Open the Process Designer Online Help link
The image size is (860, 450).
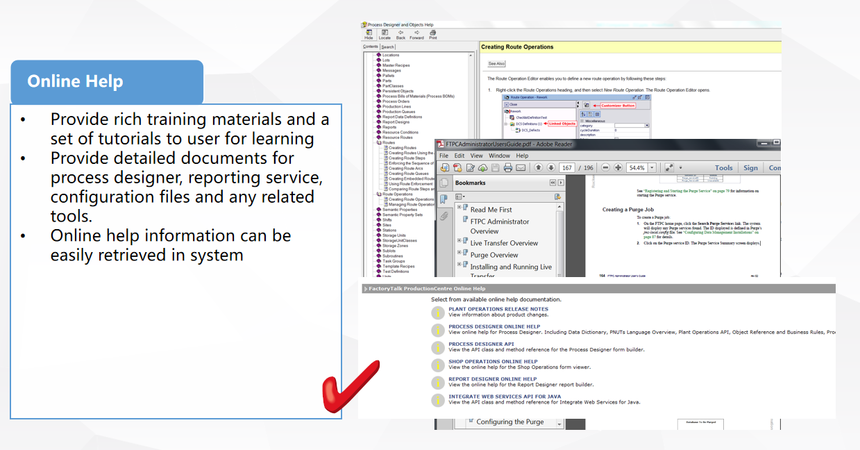tap(494, 327)
